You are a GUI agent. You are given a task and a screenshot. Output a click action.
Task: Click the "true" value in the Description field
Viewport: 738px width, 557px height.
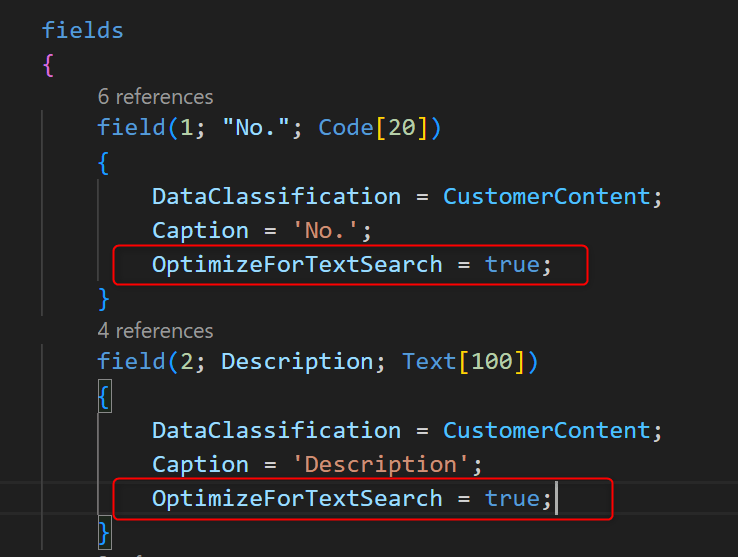512,498
